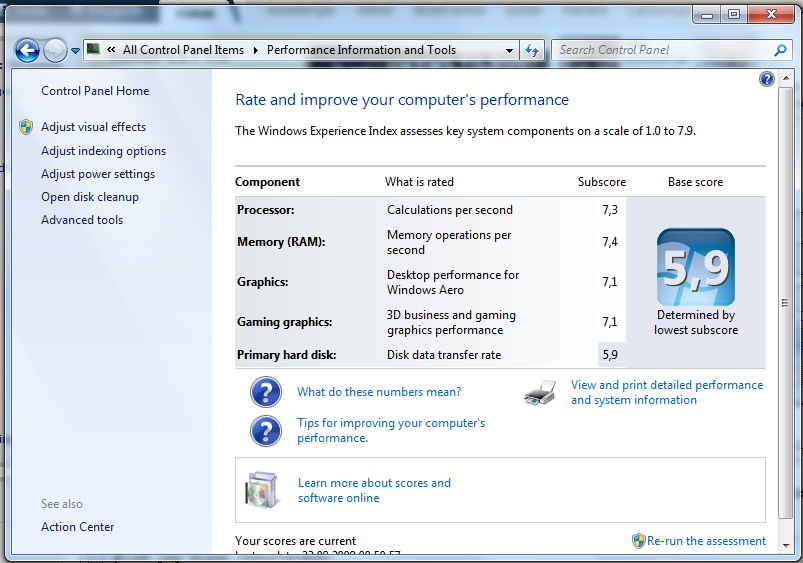Viewport: 803px width, 563px height.
Task: Expand the hidden breadcrumb chevrons
Action: pyautogui.click(x=111, y=50)
